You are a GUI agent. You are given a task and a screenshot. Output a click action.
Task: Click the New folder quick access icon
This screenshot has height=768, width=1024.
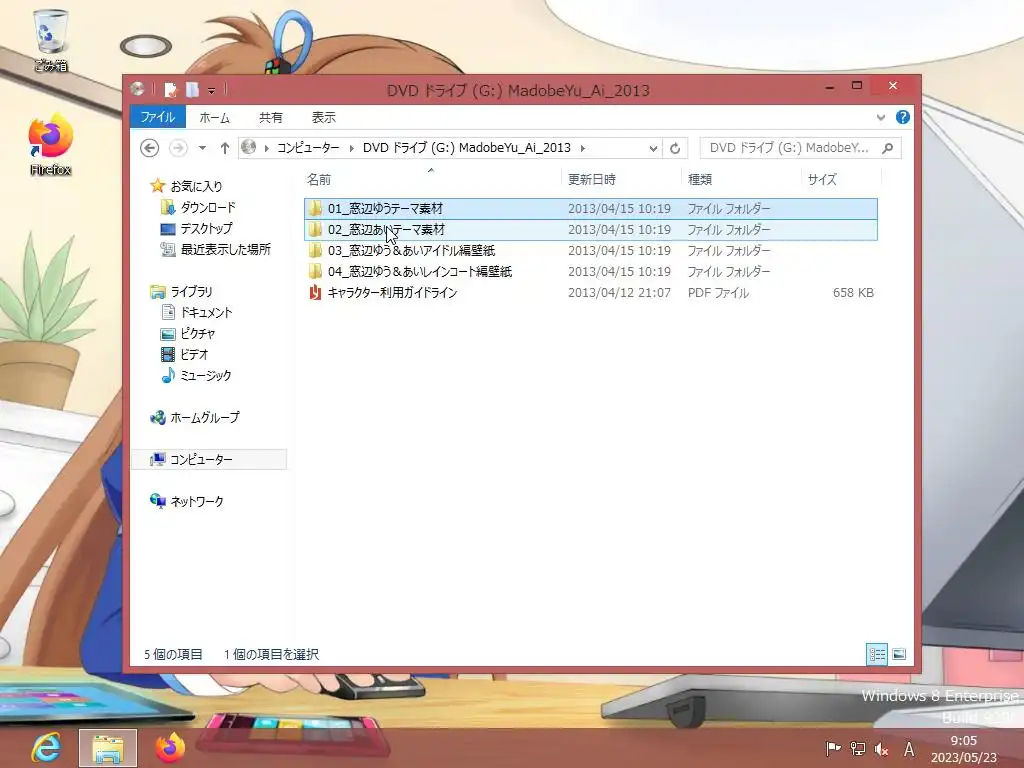192,89
